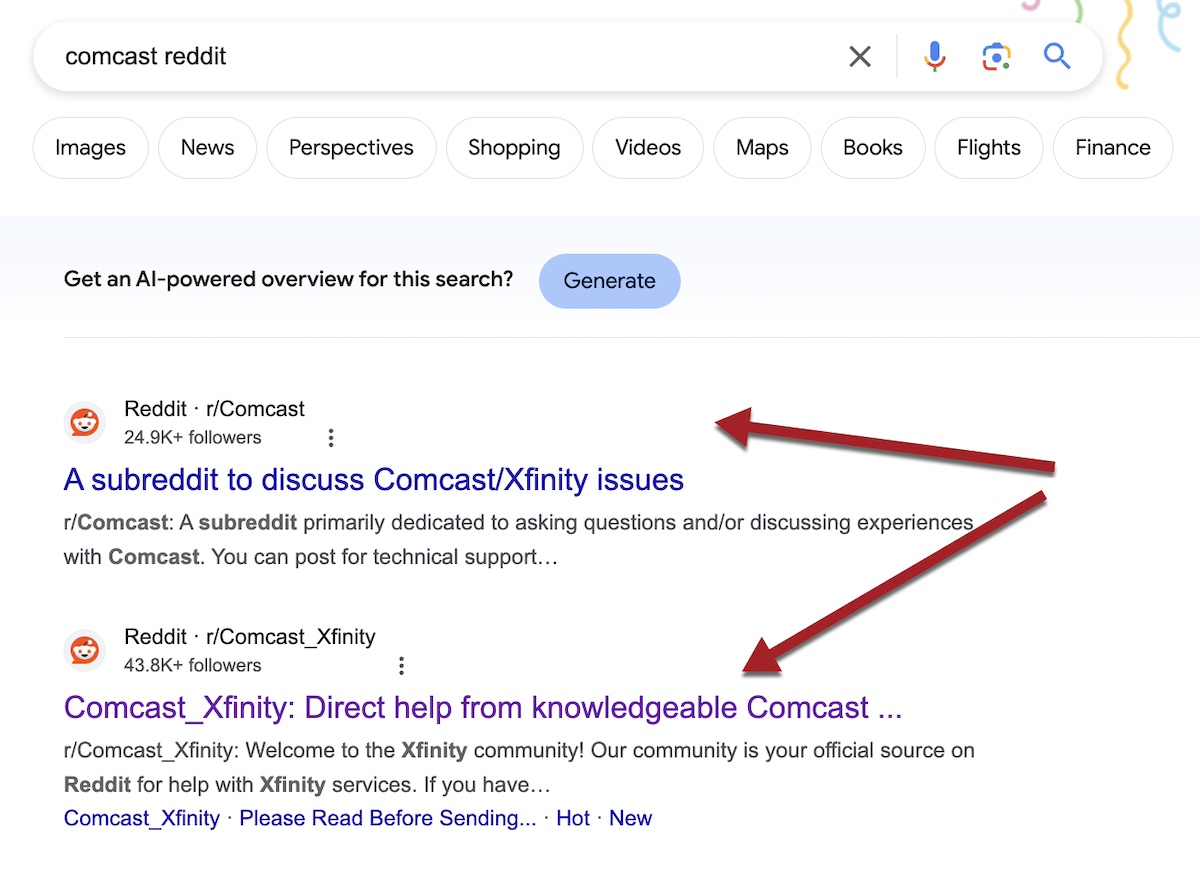Show Videos results
The height and width of the screenshot is (884, 1200).
pos(648,148)
